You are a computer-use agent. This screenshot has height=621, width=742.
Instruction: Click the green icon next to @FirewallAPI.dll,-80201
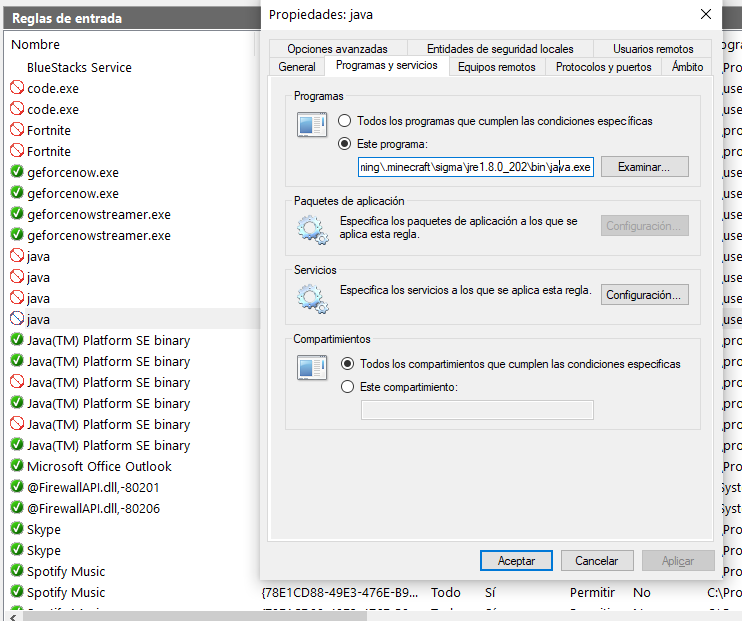(17, 487)
